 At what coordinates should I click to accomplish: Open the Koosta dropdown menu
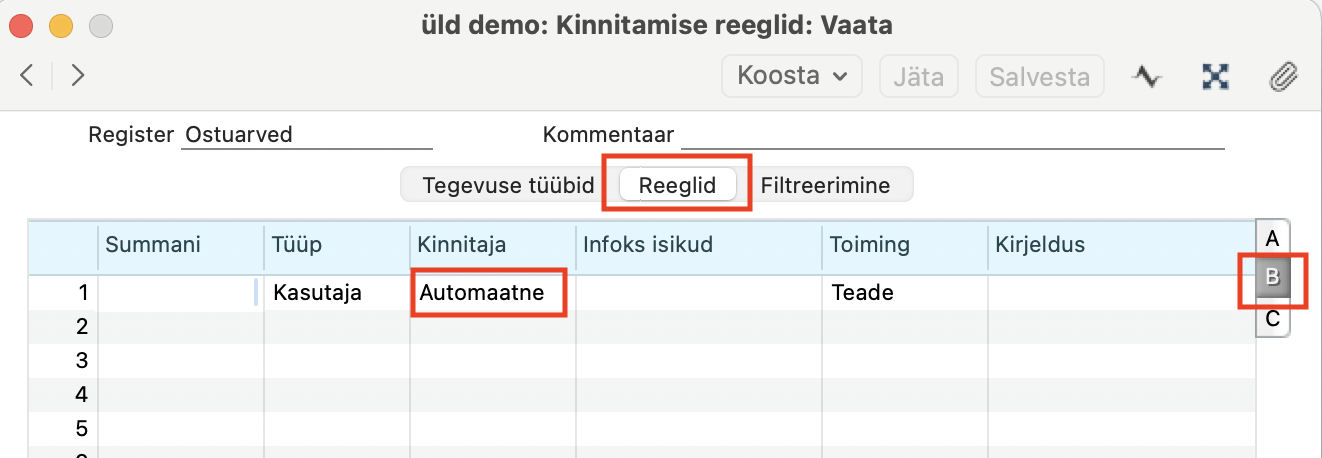point(792,76)
